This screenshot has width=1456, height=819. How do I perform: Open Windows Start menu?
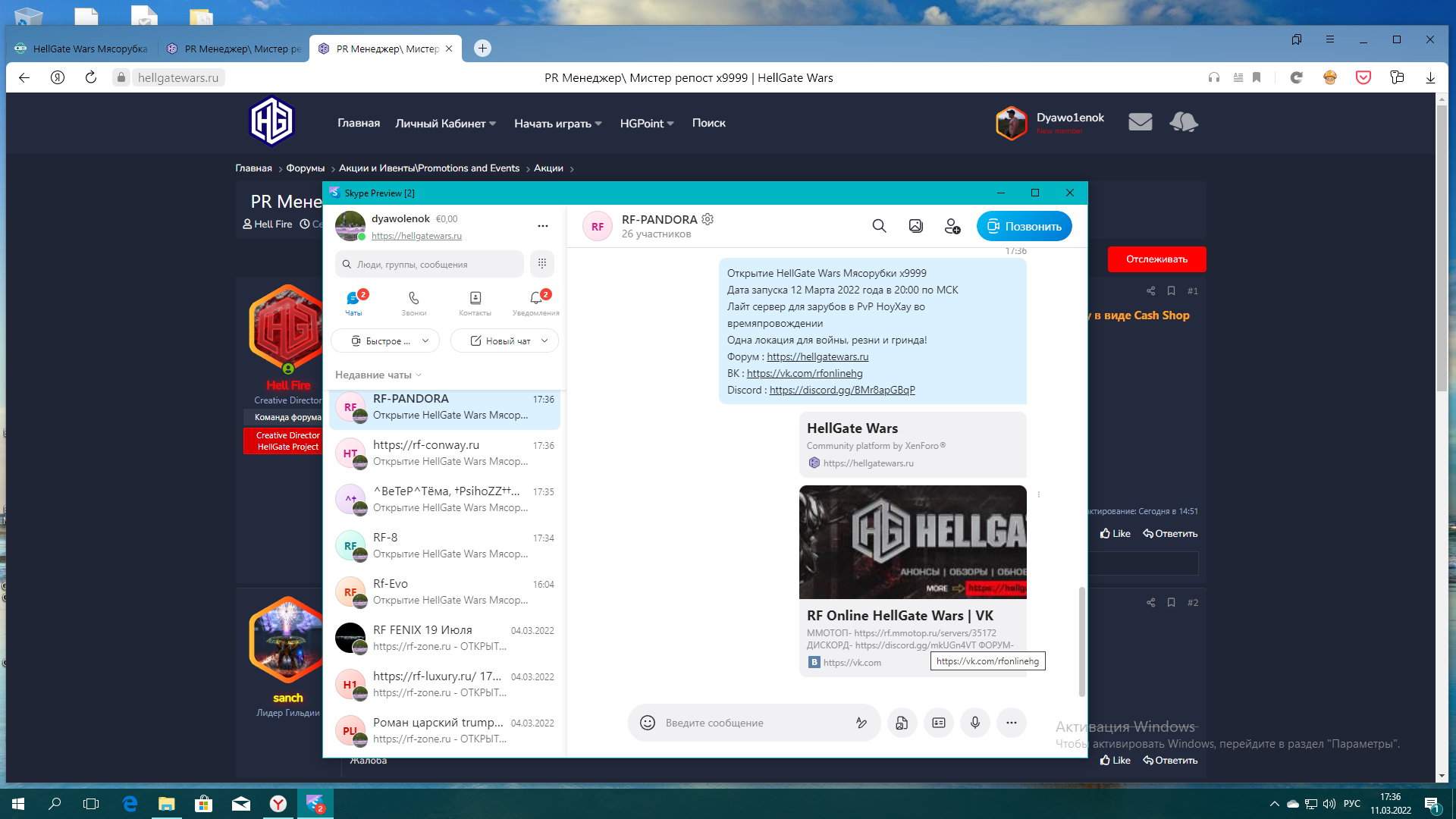(x=18, y=804)
